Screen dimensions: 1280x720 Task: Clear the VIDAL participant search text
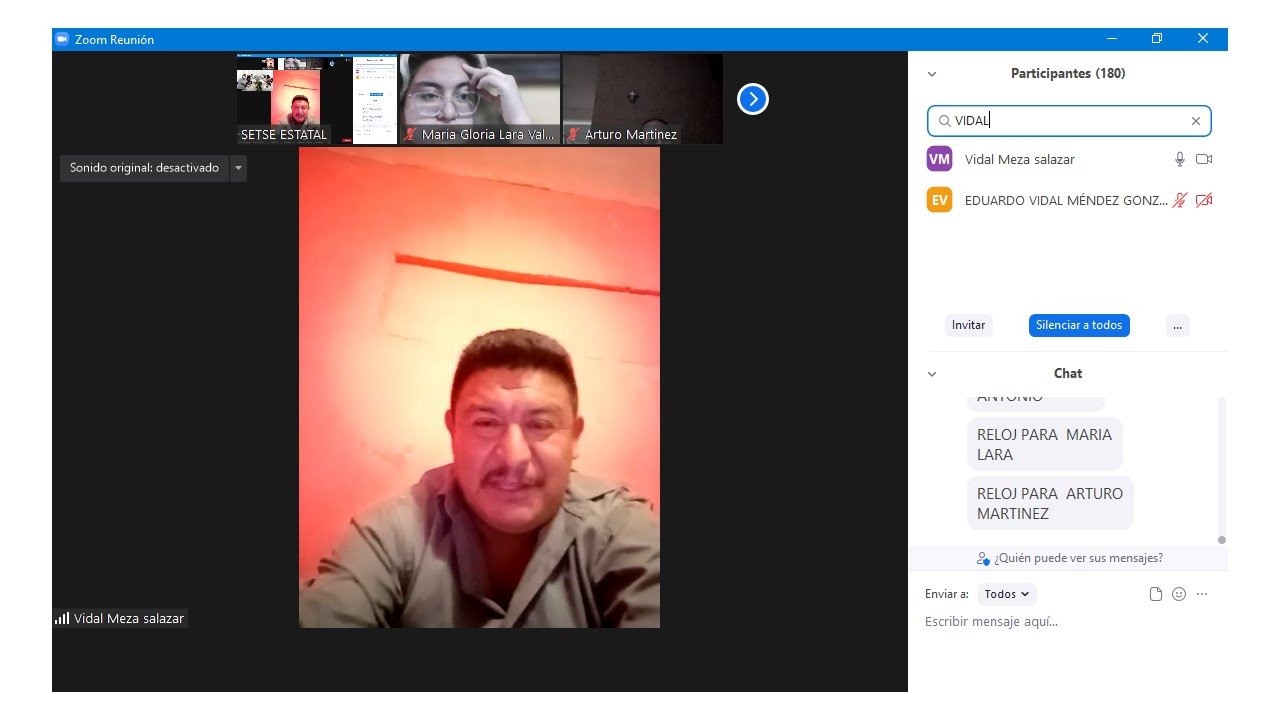pos(1195,121)
